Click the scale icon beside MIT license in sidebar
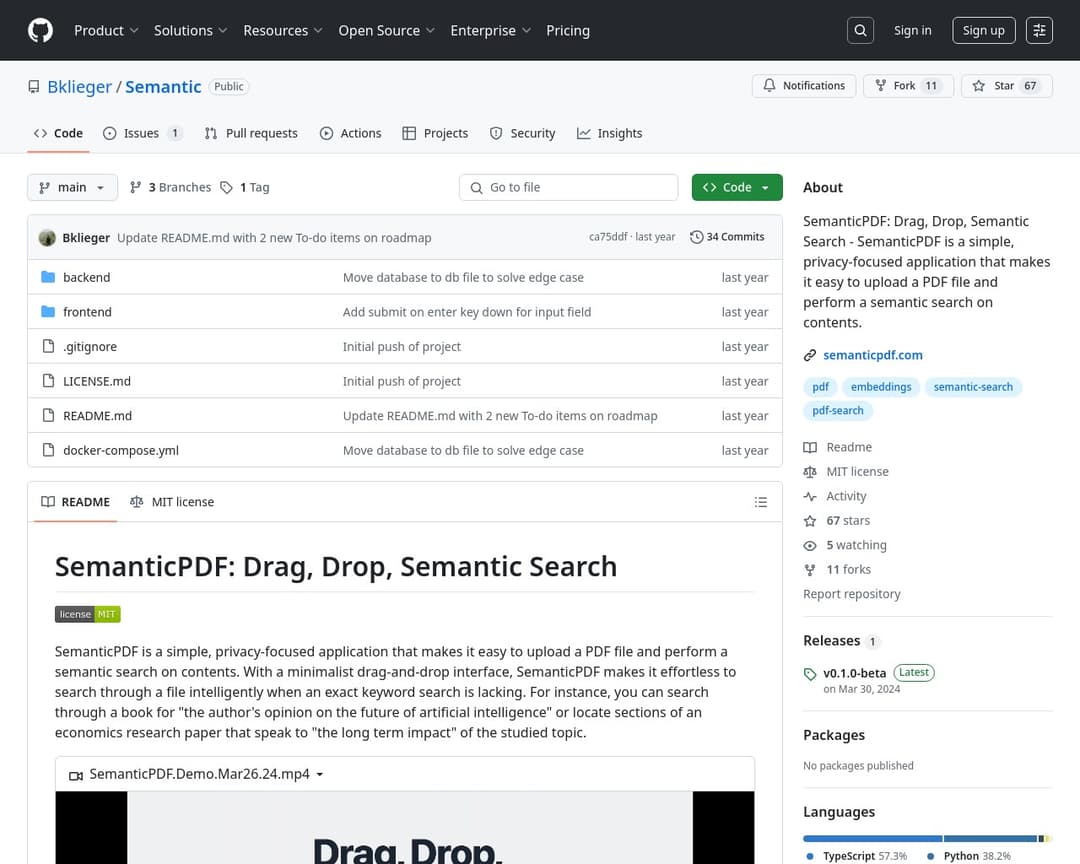The height and width of the screenshot is (864, 1080). [810, 472]
